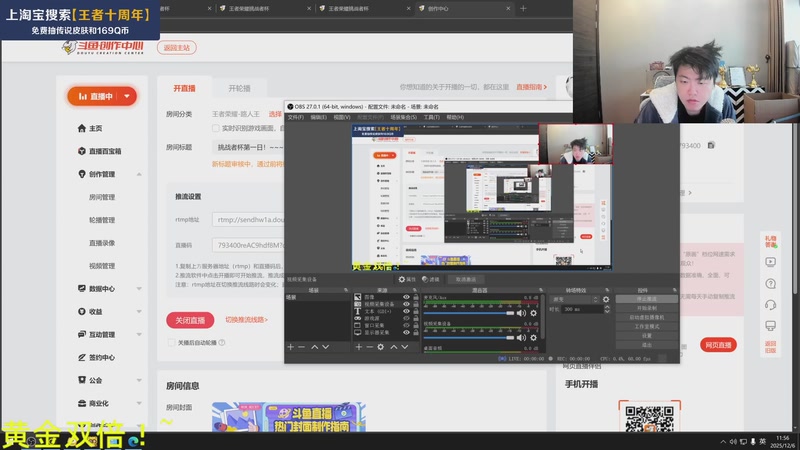Remove scene with minus icon in scenes panel
This screenshot has width=800, height=450.
pos(302,347)
